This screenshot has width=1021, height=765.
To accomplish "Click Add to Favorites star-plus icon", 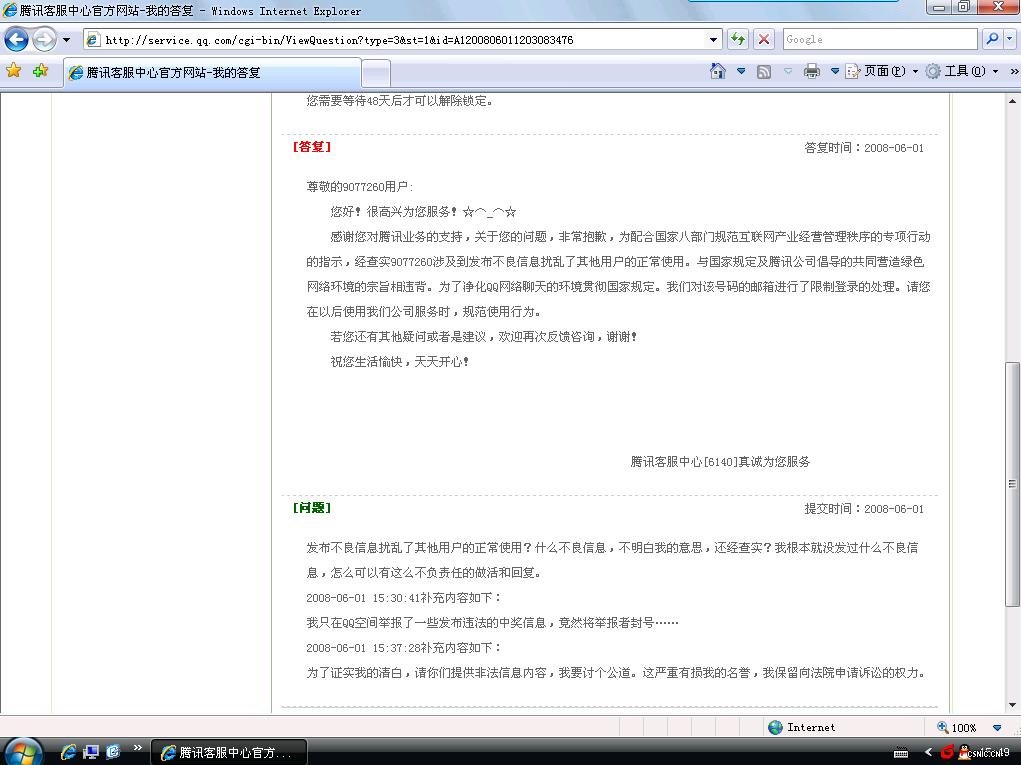I will 40,71.
